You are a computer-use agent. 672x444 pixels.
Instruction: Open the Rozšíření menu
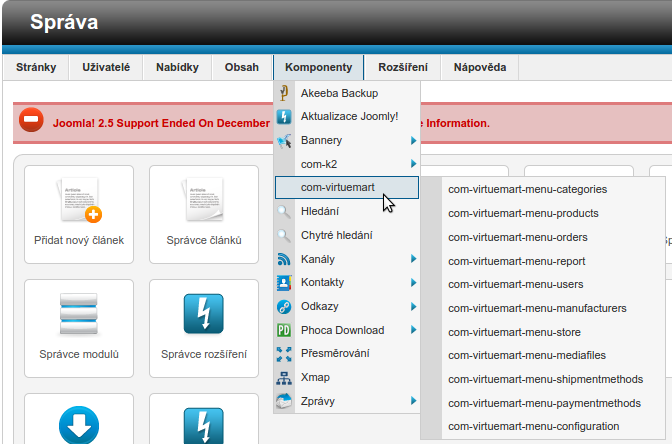(402, 67)
